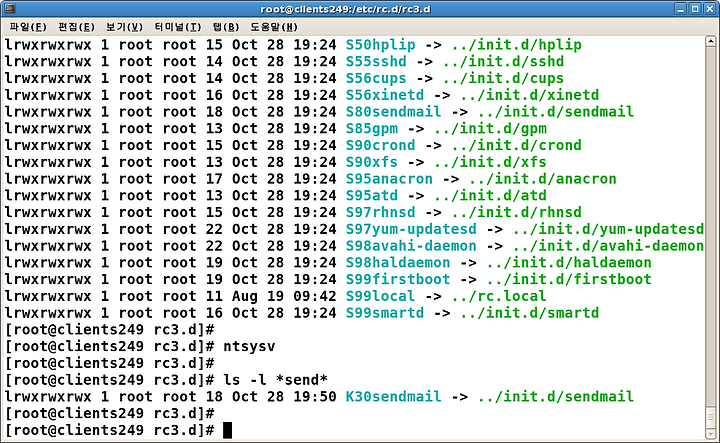Click the S90xfs entry
Viewport: 720px width, 443px height.
371,162
